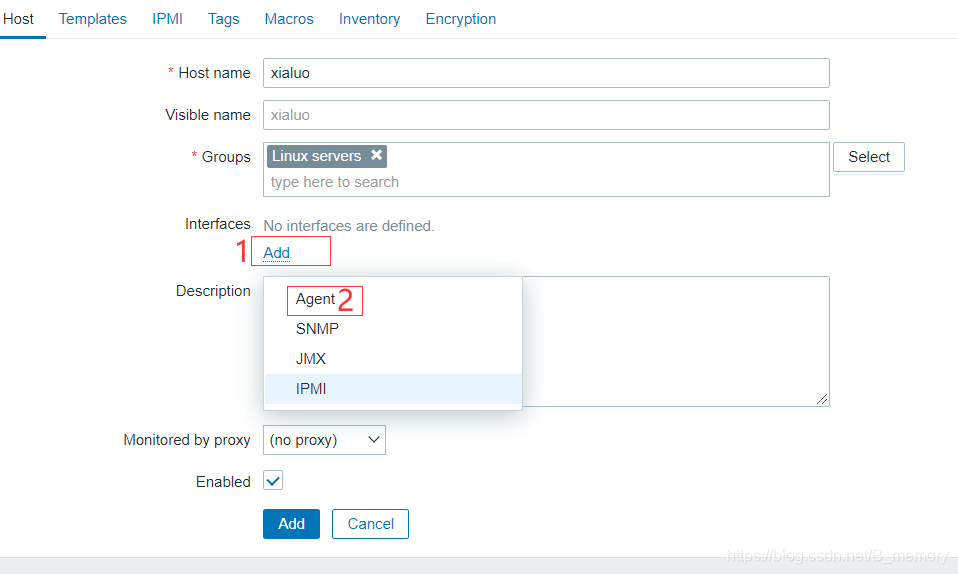Open the IPMI tab
Screen dimensions: 958x574
tap(167, 19)
